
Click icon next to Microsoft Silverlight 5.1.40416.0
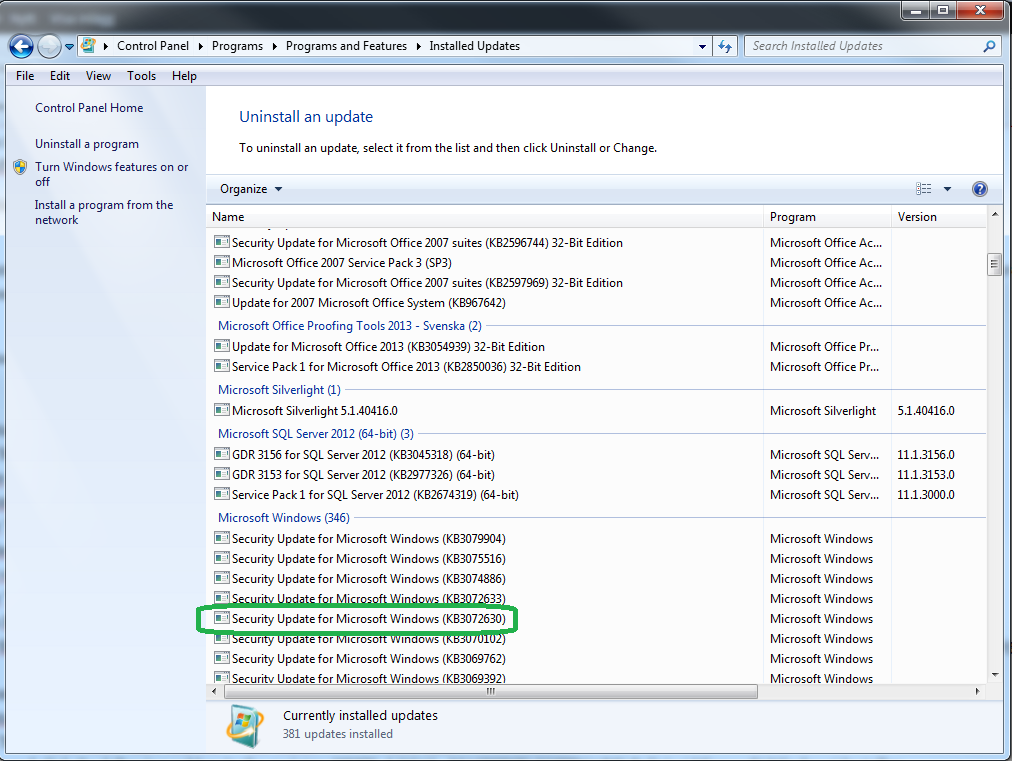[x=222, y=411]
